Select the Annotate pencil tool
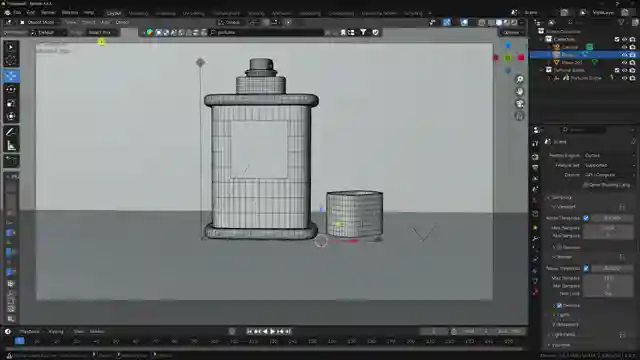This screenshot has width=640, height=360. (11, 132)
